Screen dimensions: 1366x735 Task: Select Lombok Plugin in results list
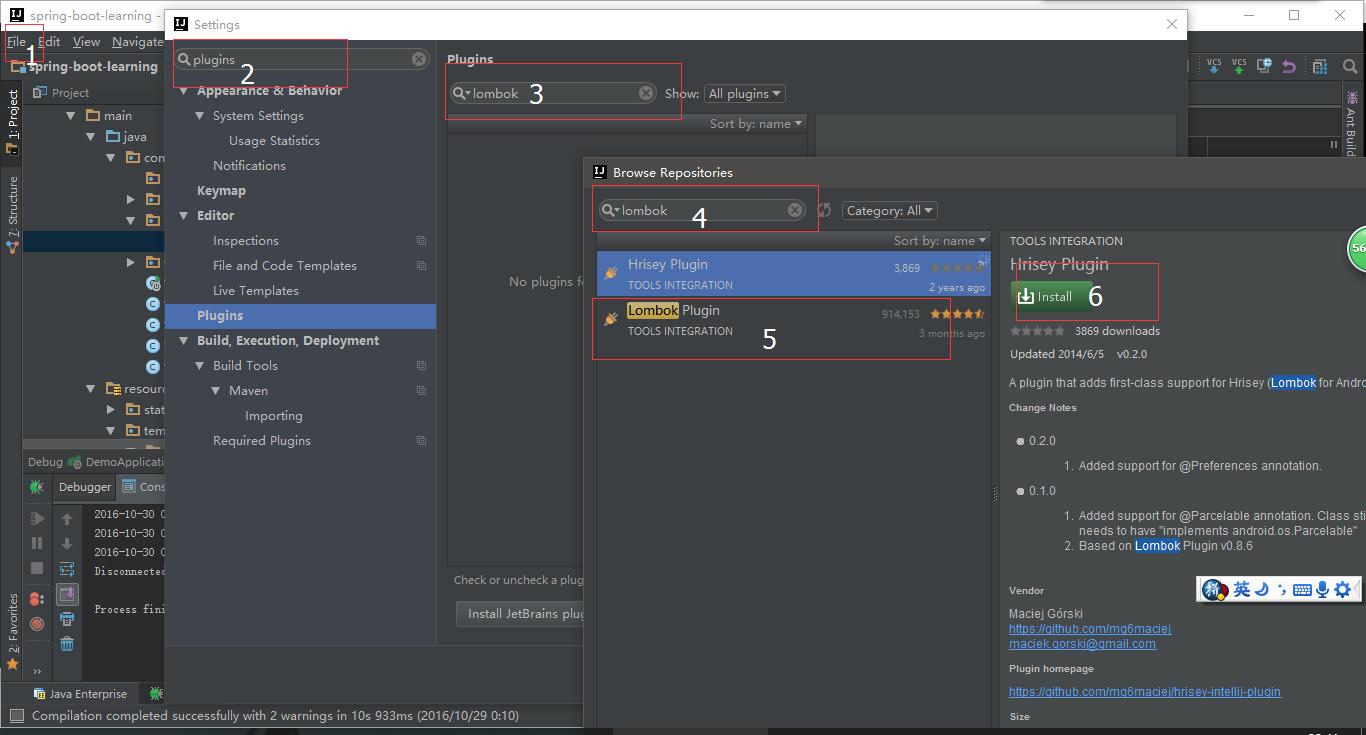793,320
